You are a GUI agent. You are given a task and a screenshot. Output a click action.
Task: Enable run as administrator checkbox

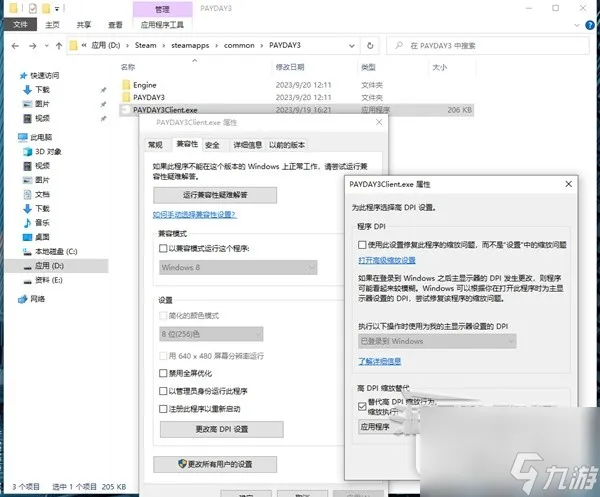(163, 391)
